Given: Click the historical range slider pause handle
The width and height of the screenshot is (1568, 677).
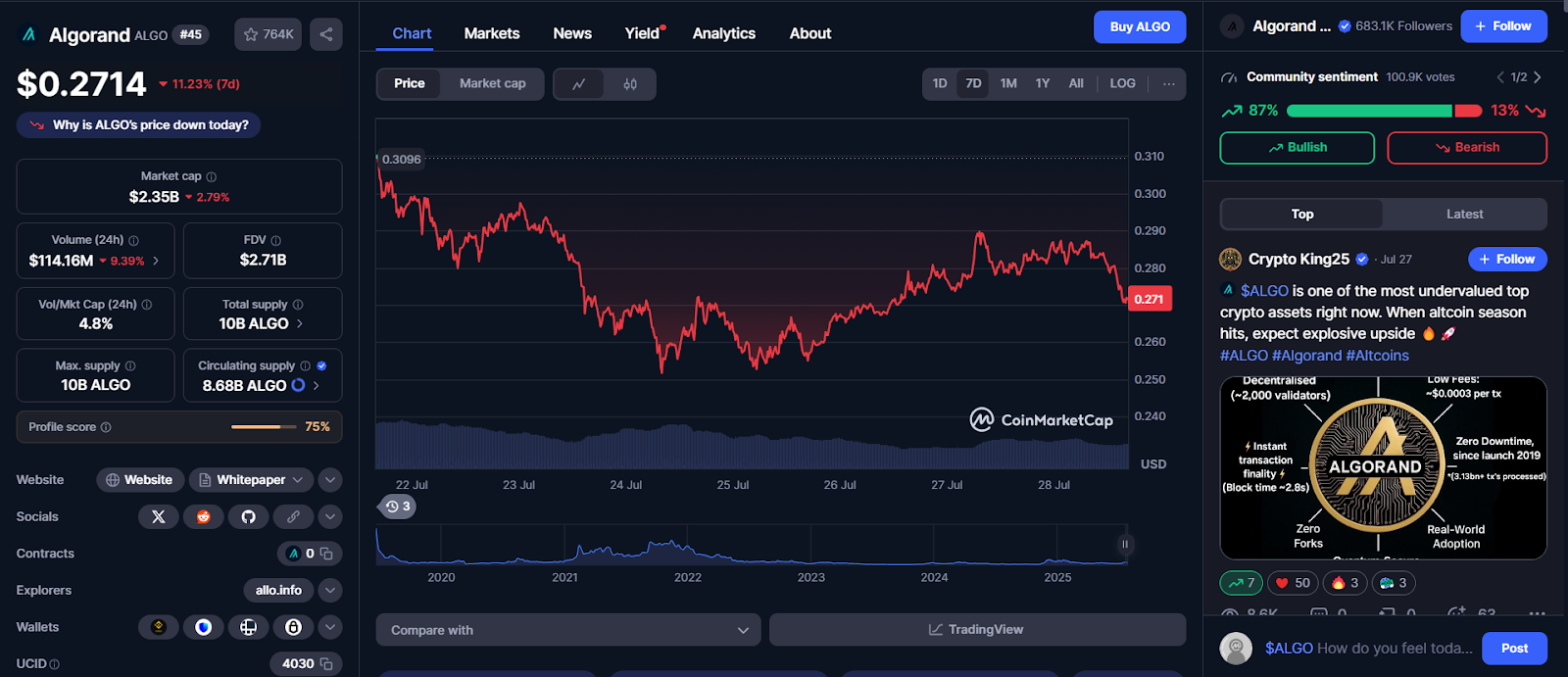Looking at the screenshot, I should coord(1125,544).
